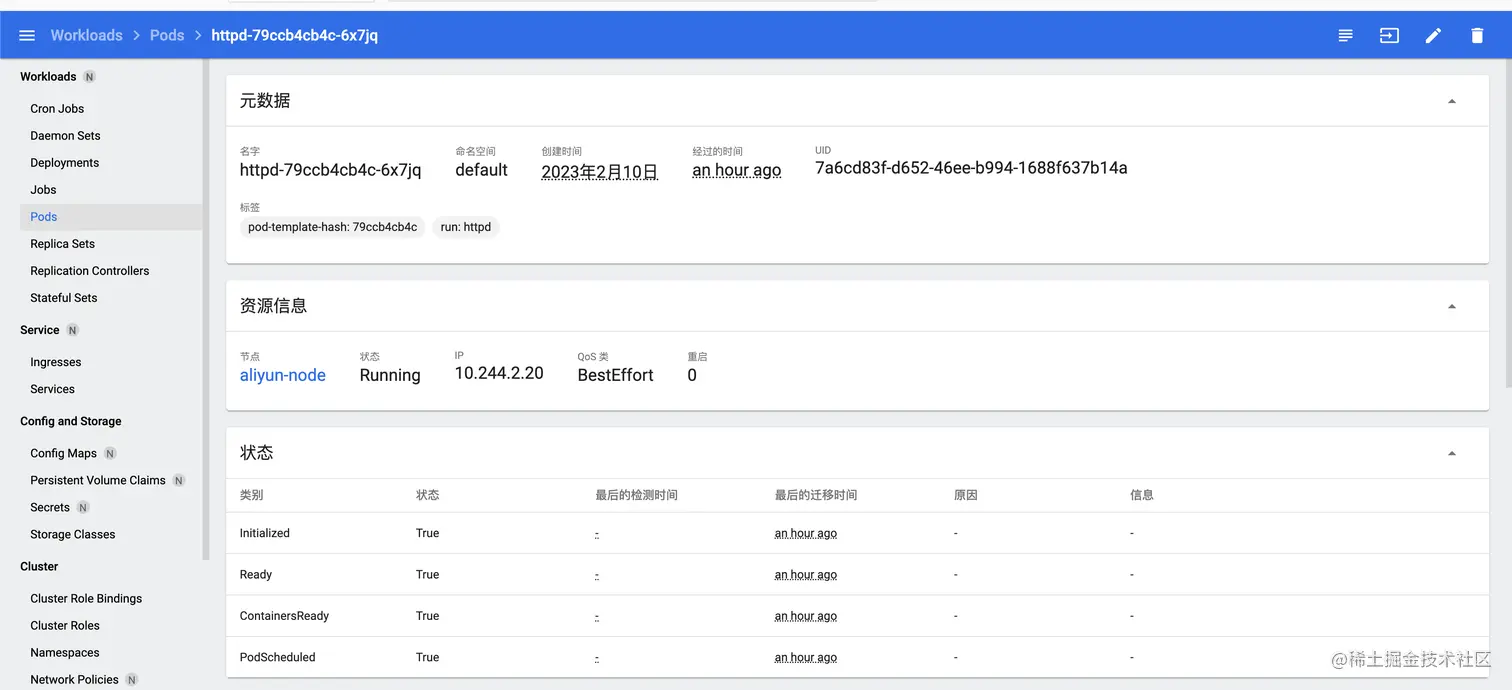The height and width of the screenshot is (690, 1512).
Task: Select Workloads in the sidebar
Action: (48, 77)
